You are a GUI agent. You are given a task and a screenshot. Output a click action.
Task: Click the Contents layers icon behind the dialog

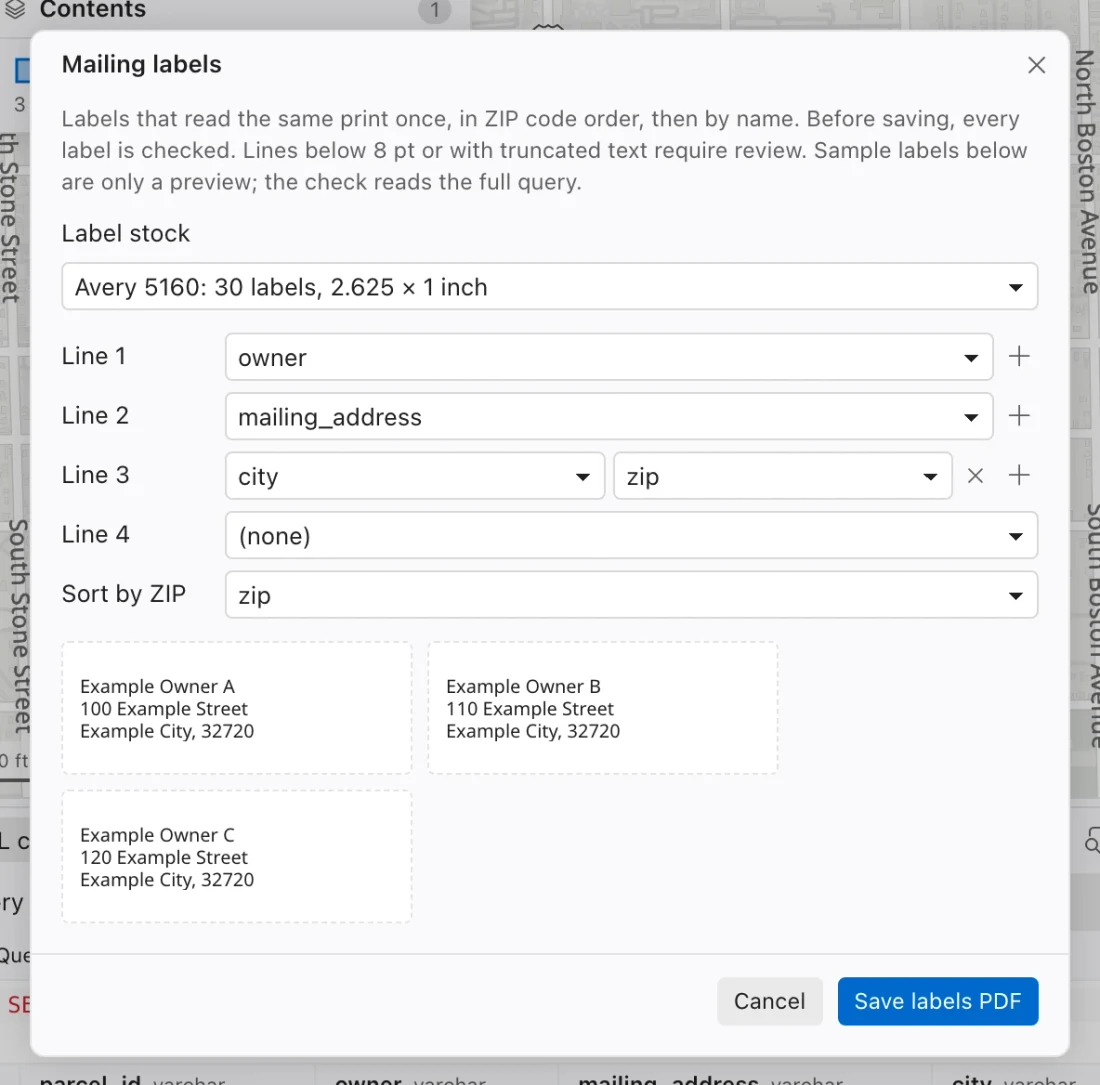tap(15, 10)
